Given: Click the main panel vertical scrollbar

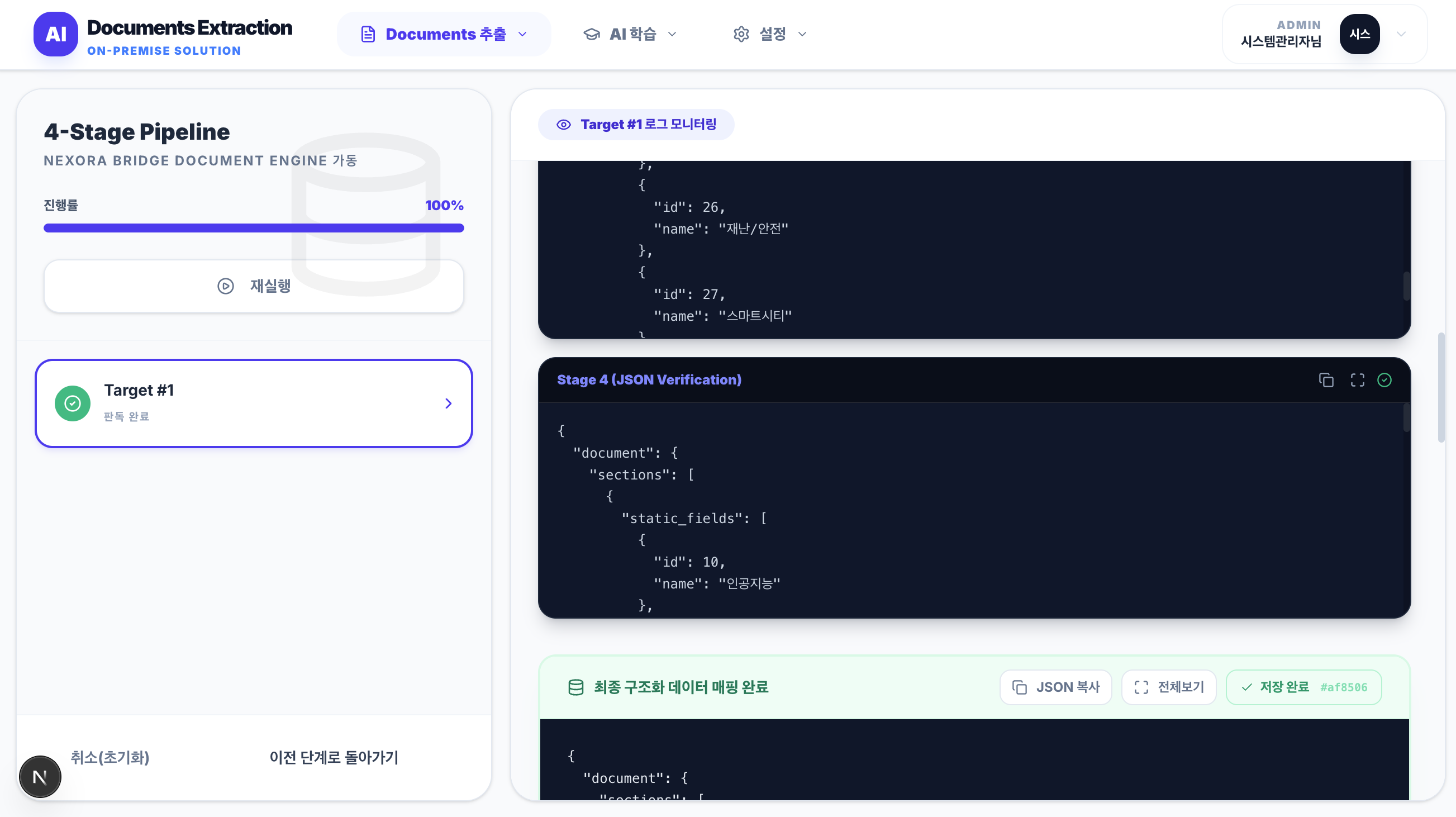Looking at the screenshot, I should pos(1441,387).
